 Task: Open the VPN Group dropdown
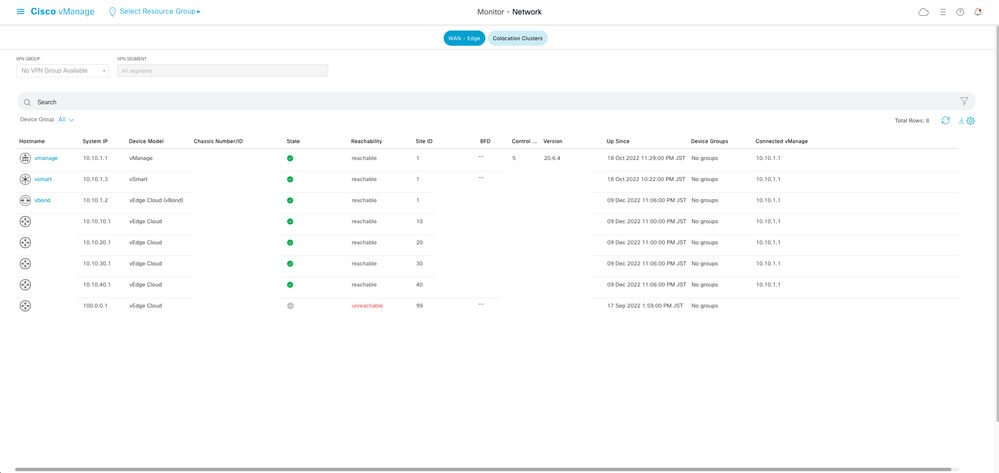click(x=62, y=71)
